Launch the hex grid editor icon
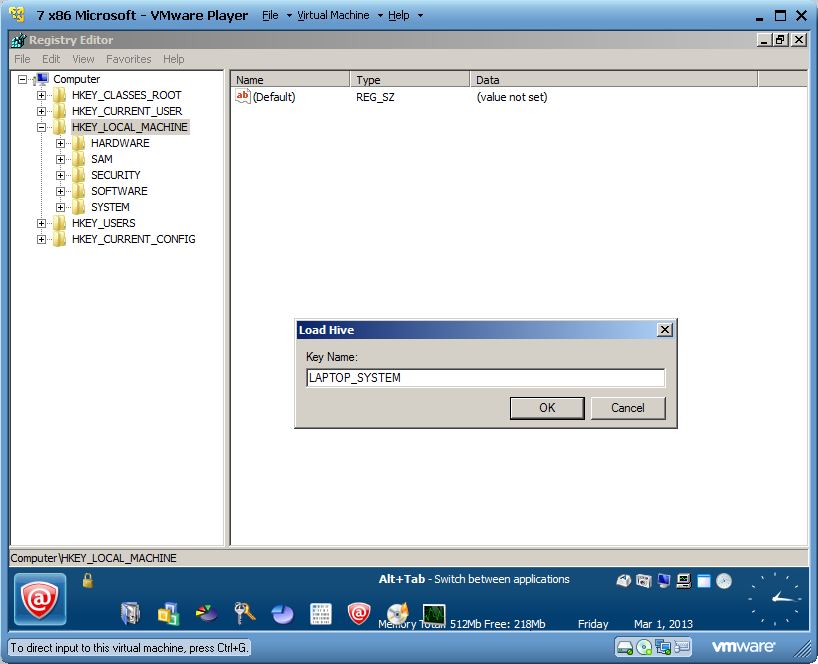This screenshot has width=818, height=664. click(x=320, y=613)
